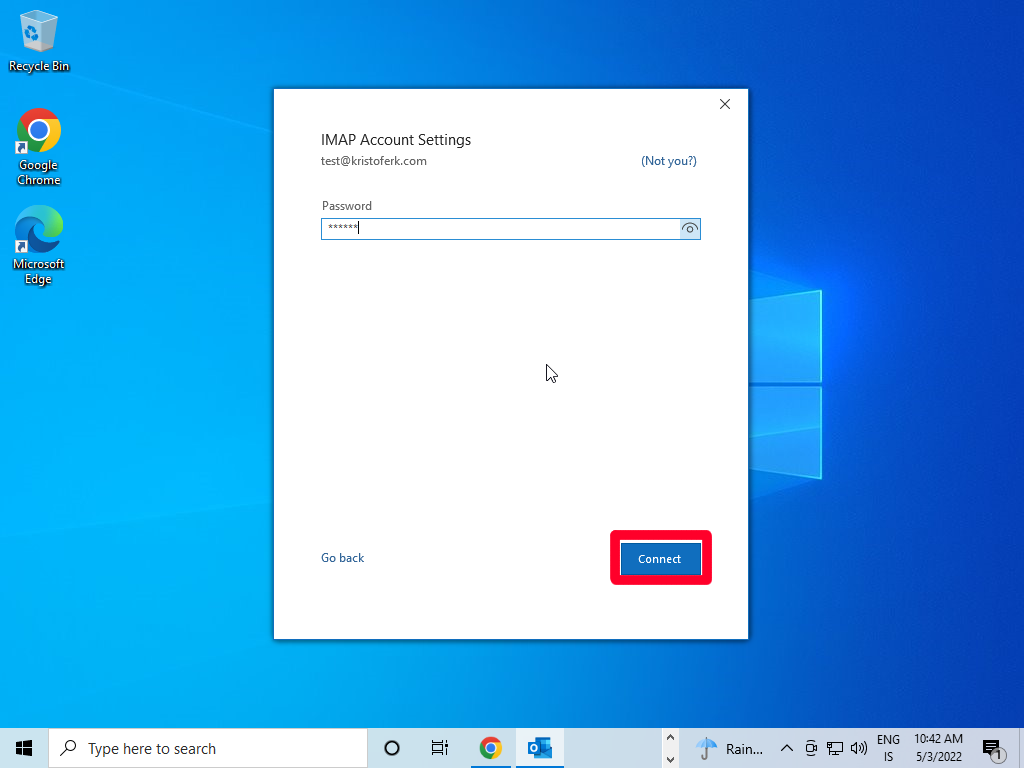The width and height of the screenshot is (1024, 768).
Task: Click into the Password input field
Action: point(500,229)
